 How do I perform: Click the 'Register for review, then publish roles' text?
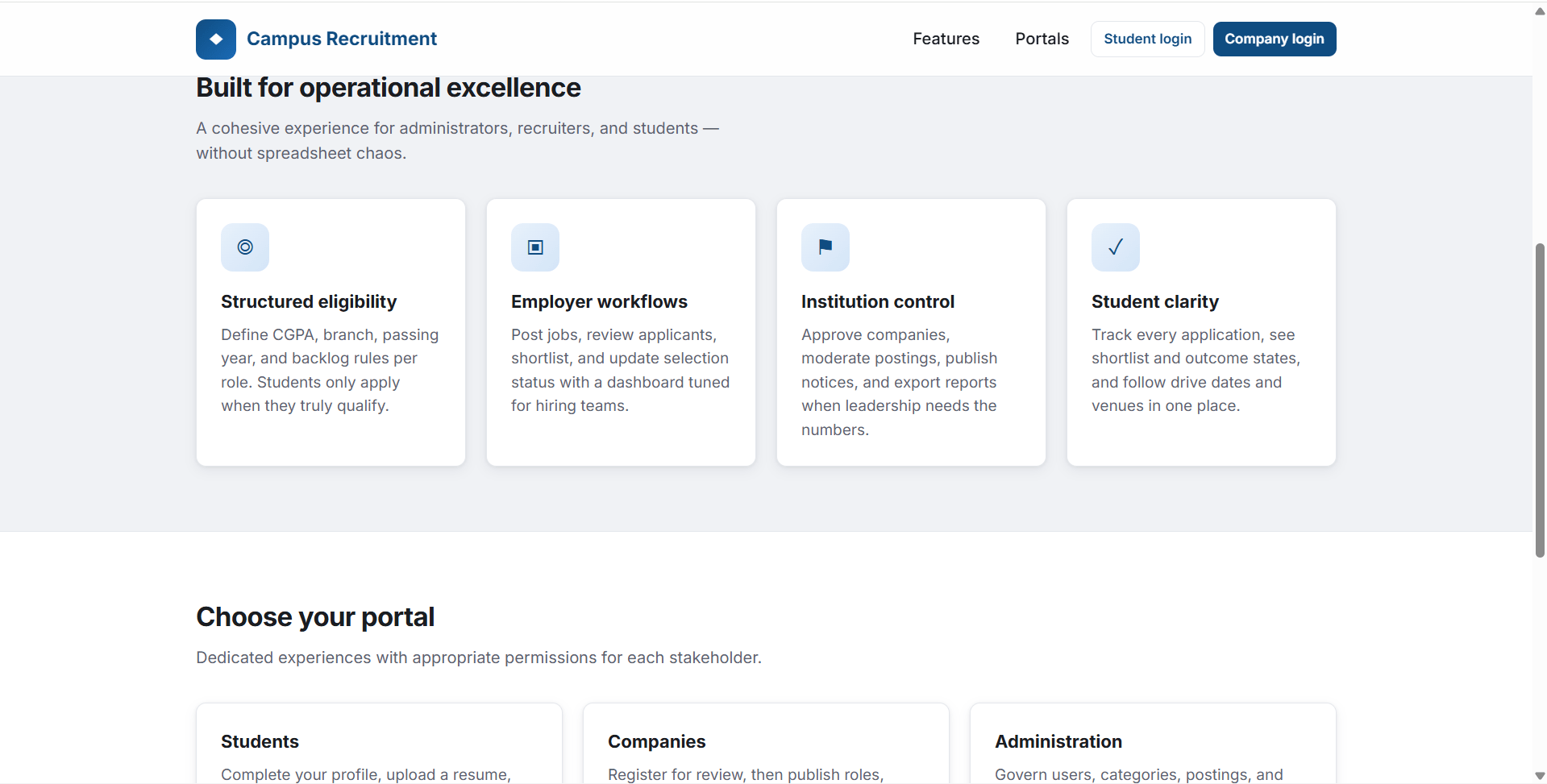[746, 774]
